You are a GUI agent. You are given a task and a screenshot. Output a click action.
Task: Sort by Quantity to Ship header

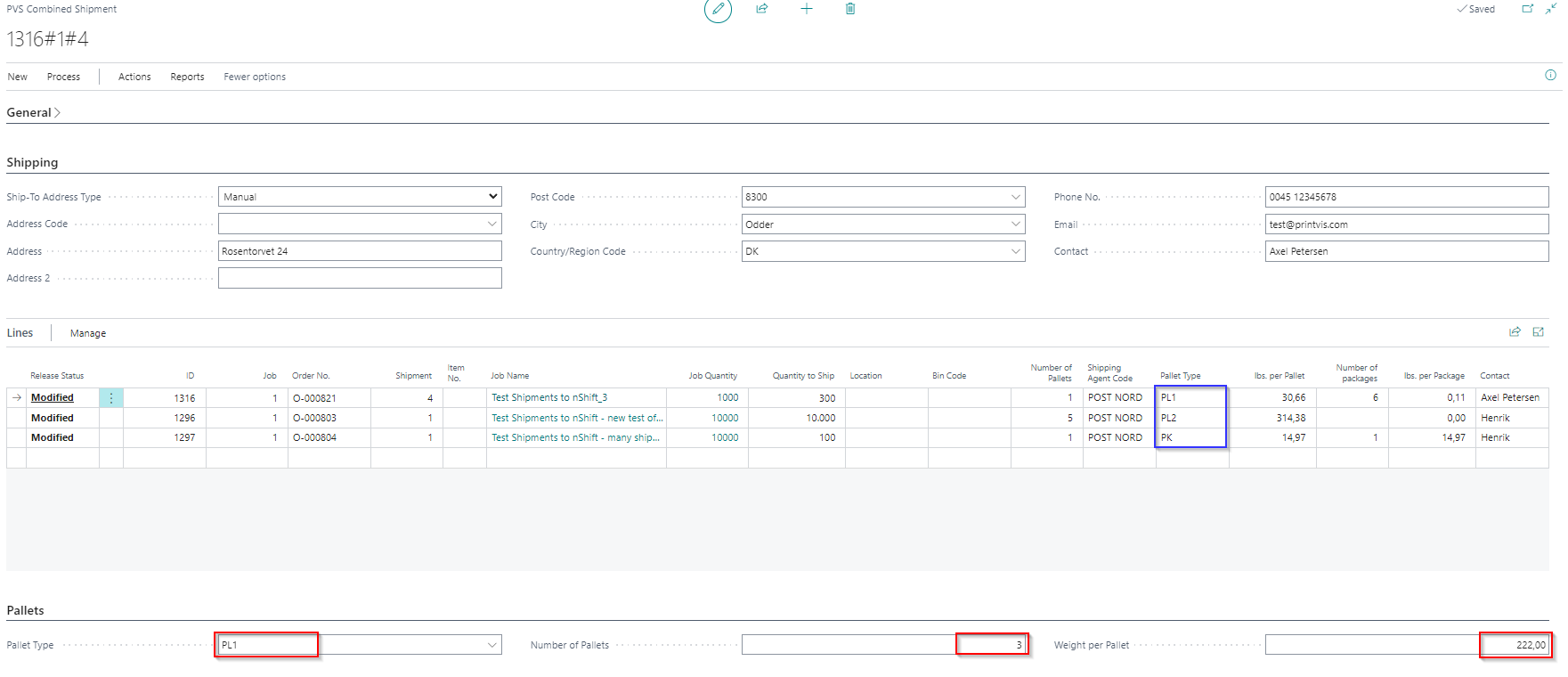(803, 376)
